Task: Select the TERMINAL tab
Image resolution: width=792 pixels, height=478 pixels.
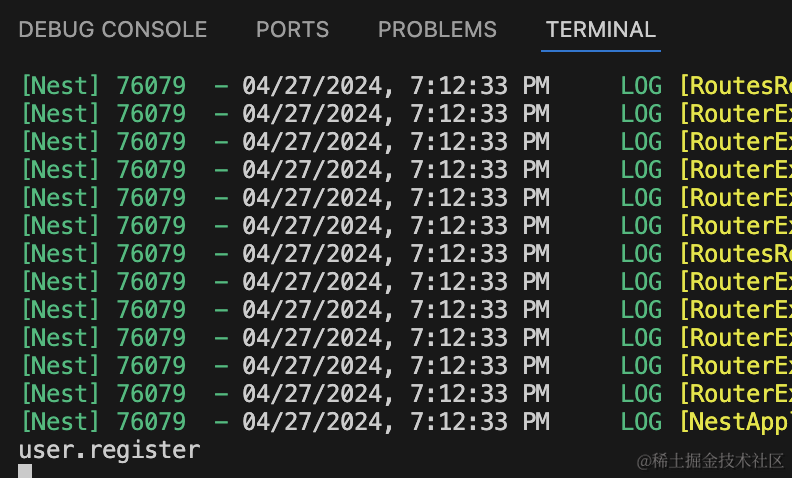Action: [601, 29]
